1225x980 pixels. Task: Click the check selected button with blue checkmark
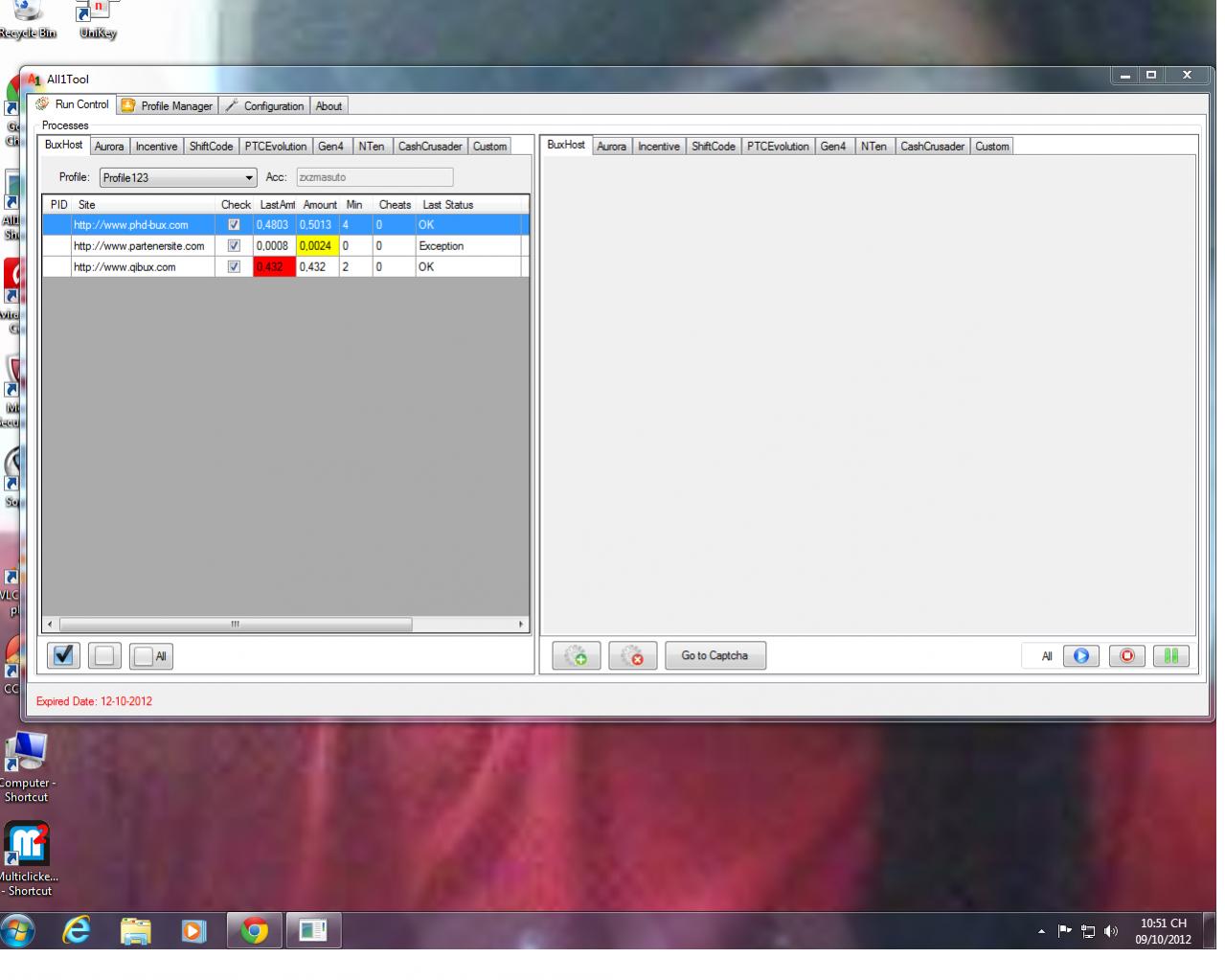[63, 655]
